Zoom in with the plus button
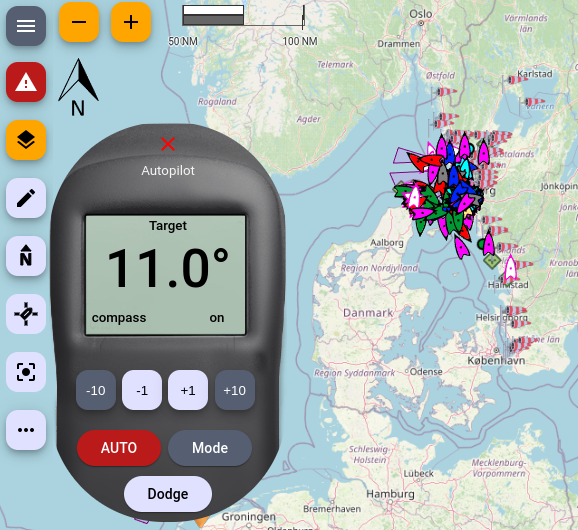The height and width of the screenshot is (530, 578). 131,22
